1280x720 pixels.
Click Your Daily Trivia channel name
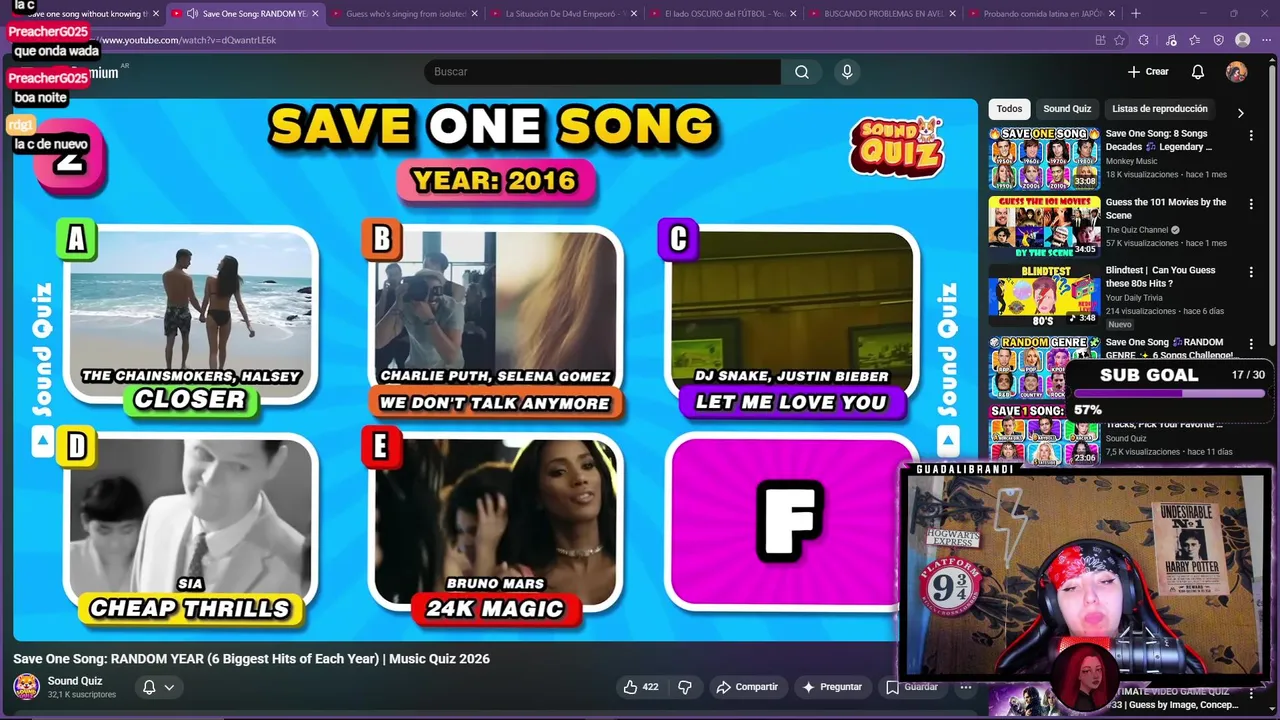click(1136, 298)
